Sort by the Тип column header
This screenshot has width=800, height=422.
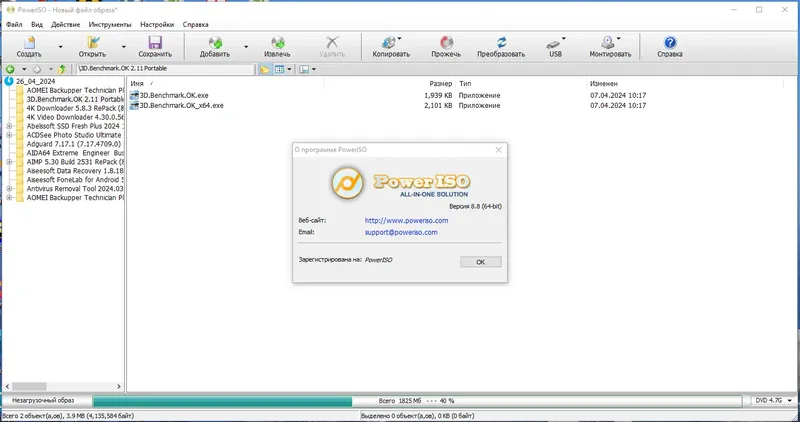[521, 83]
